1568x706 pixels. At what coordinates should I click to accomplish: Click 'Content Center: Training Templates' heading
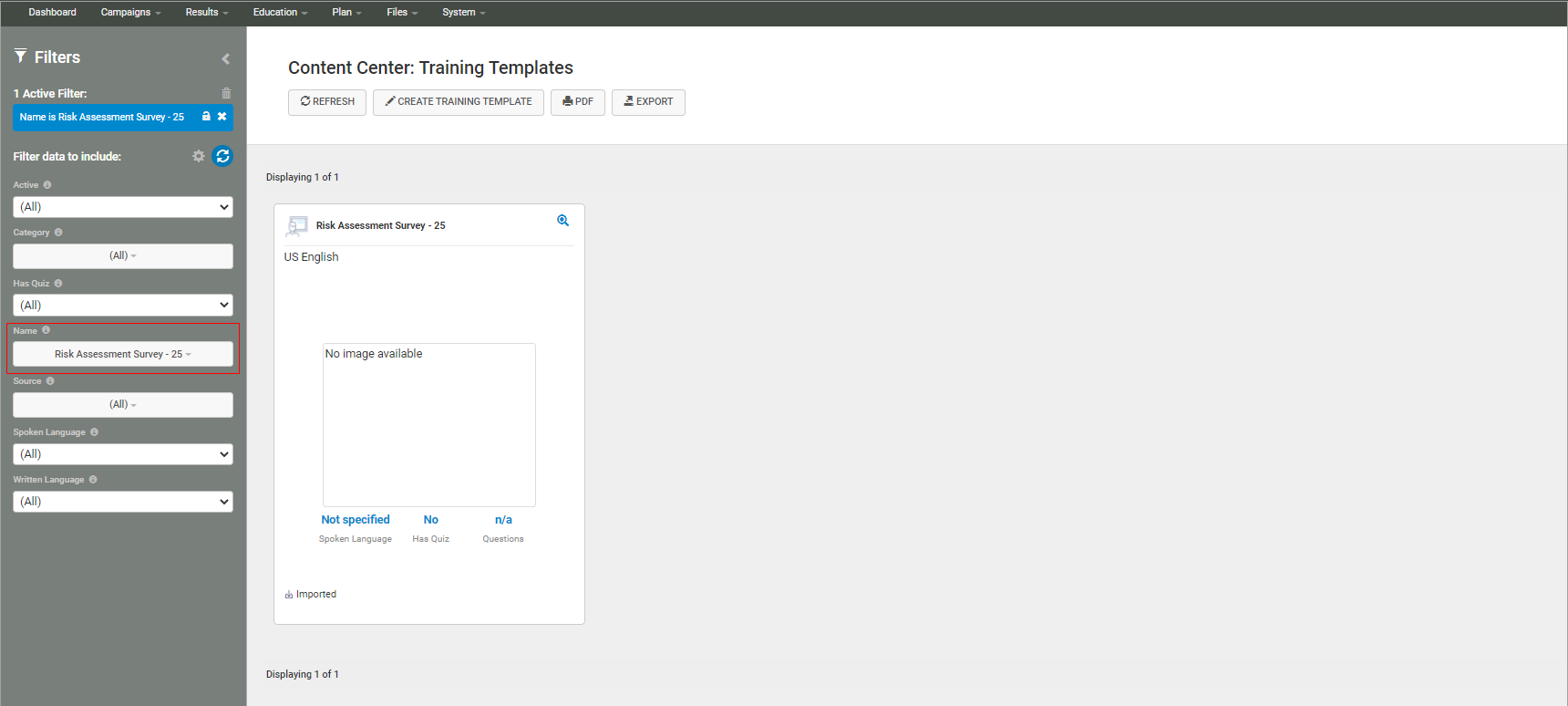(x=430, y=68)
